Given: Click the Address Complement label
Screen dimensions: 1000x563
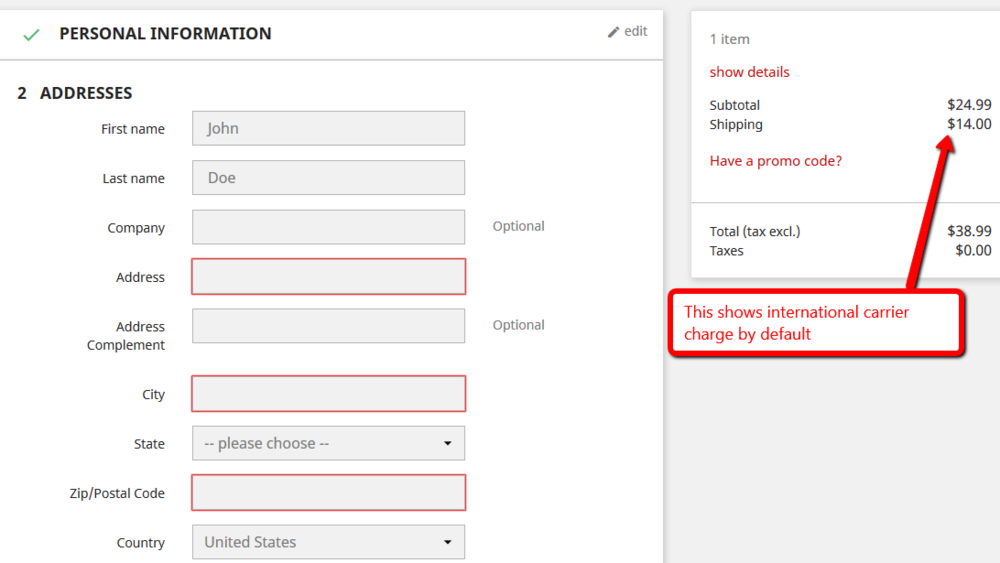Looking at the screenshot, I should (x=126, y=335).
